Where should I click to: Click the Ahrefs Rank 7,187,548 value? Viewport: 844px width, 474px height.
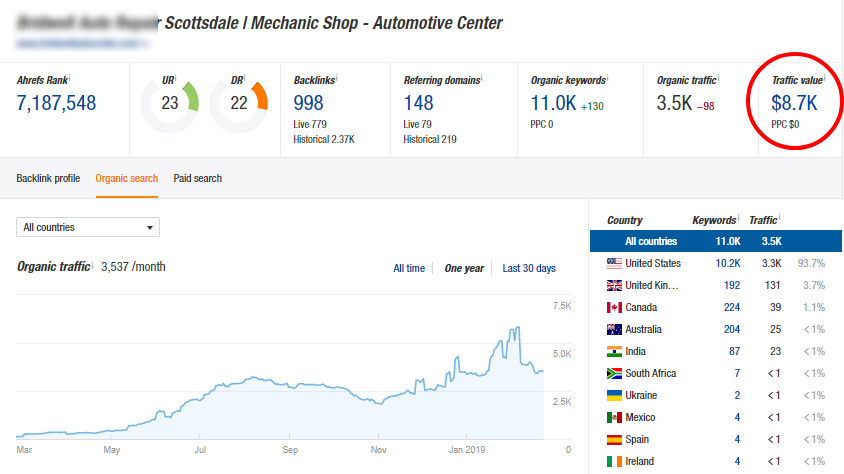point(57,103)
